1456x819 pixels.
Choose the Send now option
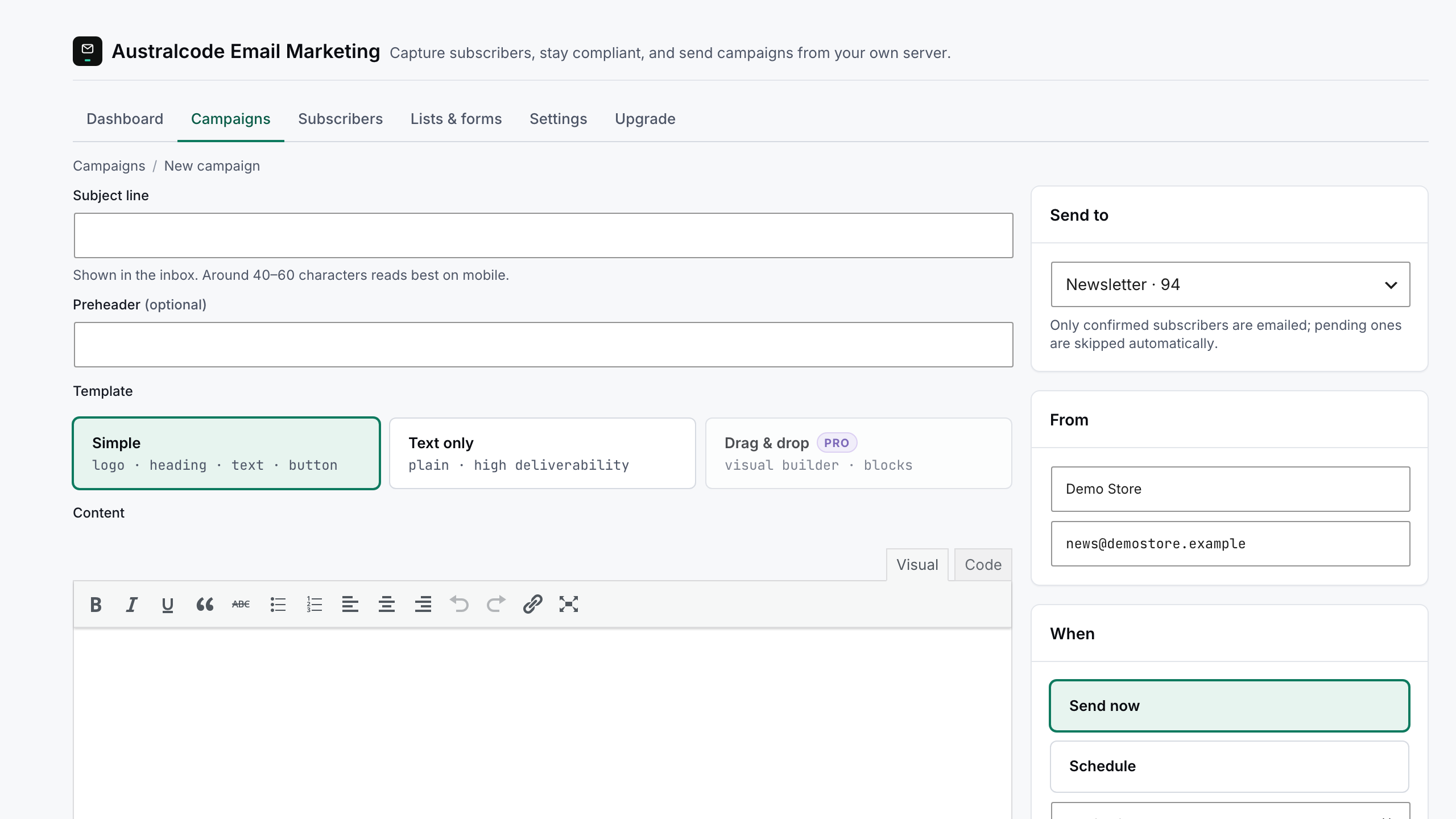click(1230, 706)
